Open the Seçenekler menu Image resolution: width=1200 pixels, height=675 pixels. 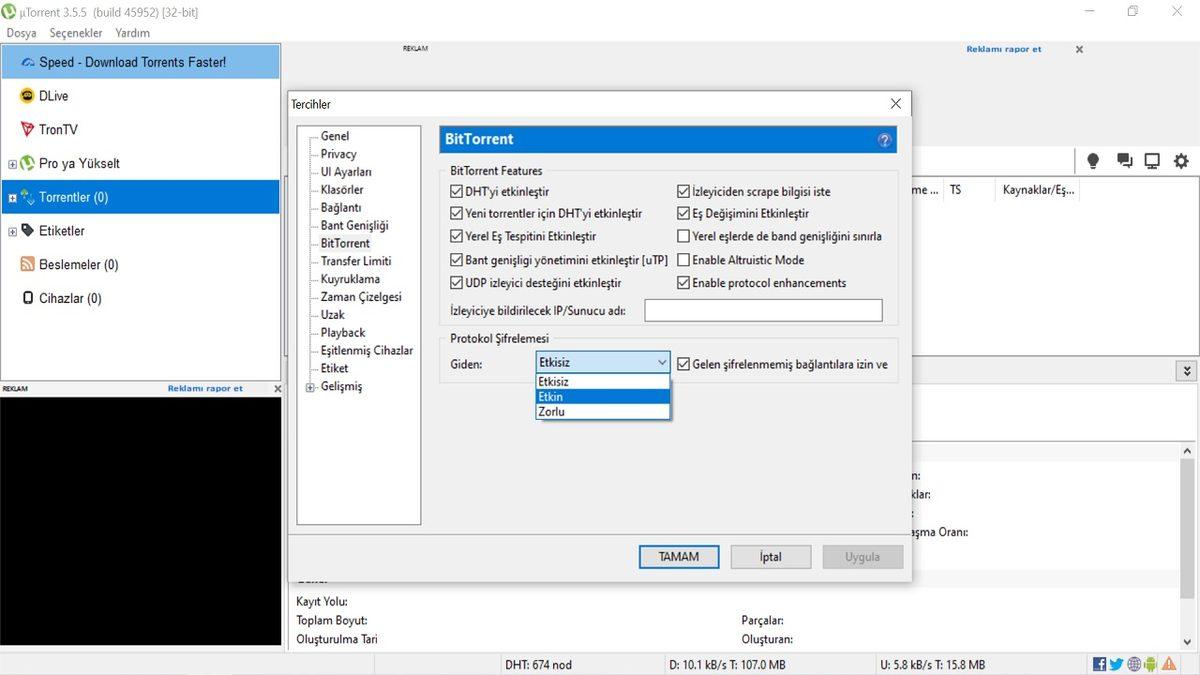[x=76, y=32]
